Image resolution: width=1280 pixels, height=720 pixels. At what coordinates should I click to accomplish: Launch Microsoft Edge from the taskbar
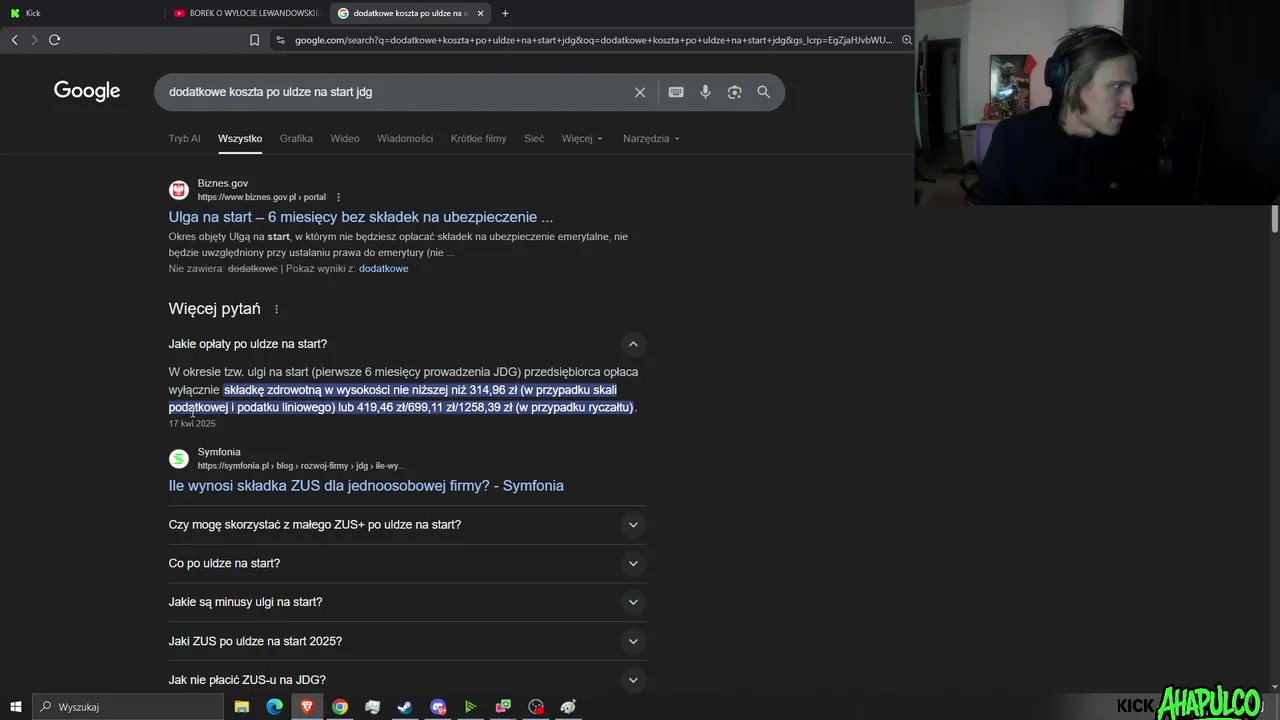coord(274,707)
